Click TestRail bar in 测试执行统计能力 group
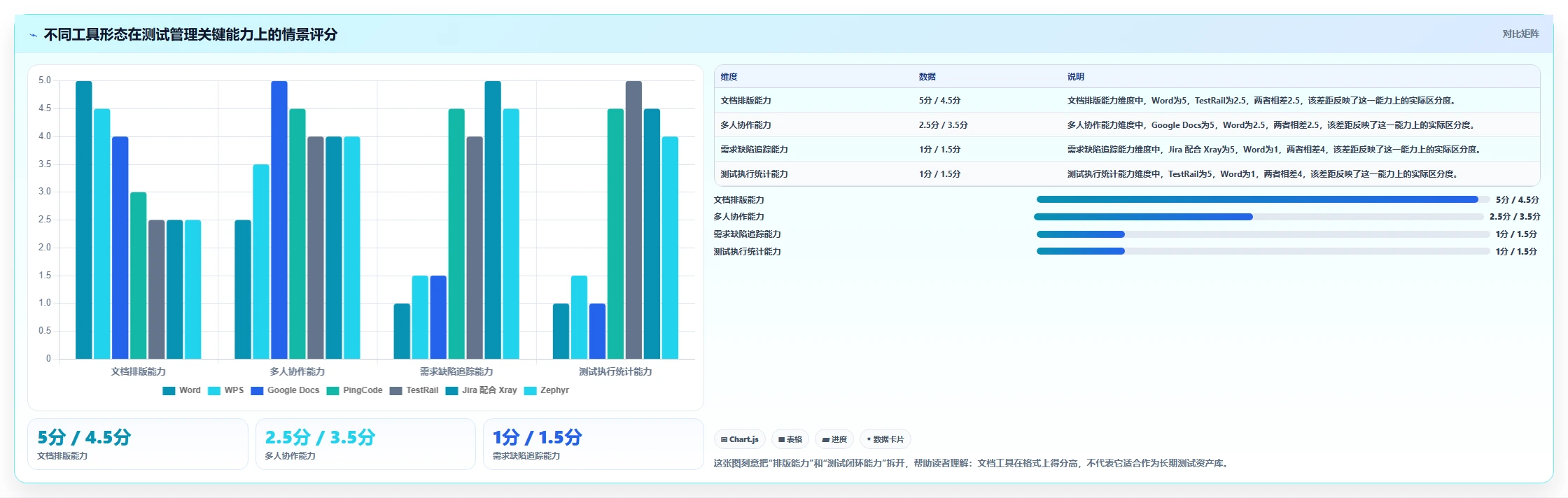 pyautogui.click(x=633, y=220)
